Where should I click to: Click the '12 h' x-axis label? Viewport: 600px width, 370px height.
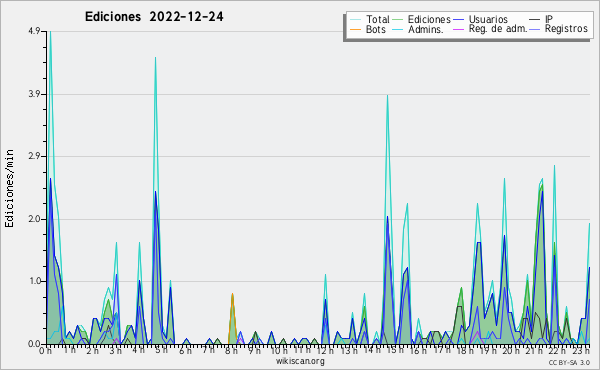click(x=325, y=350)
